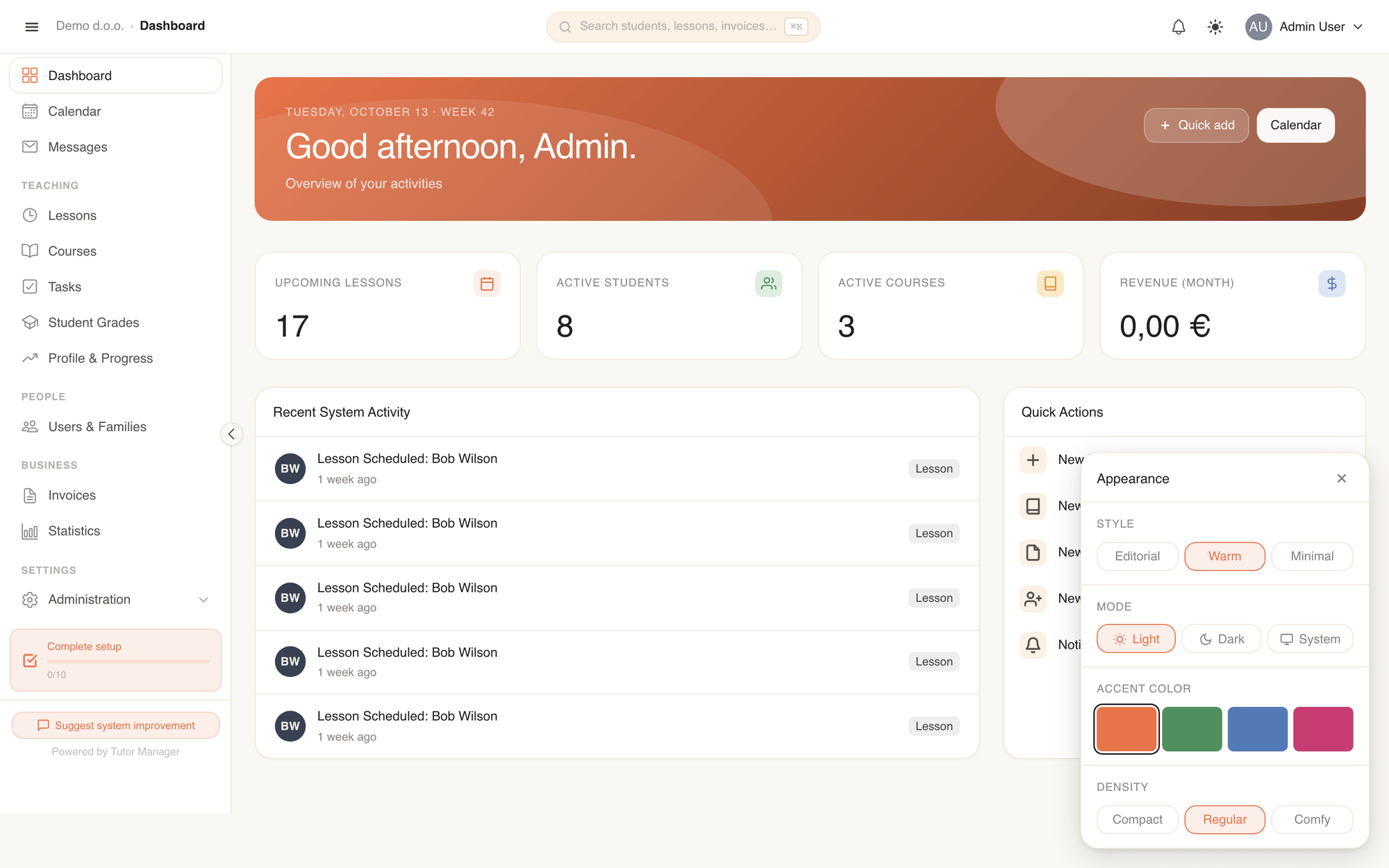Select the Editorial style option

pyautogui.click(x=1137, y=556)
